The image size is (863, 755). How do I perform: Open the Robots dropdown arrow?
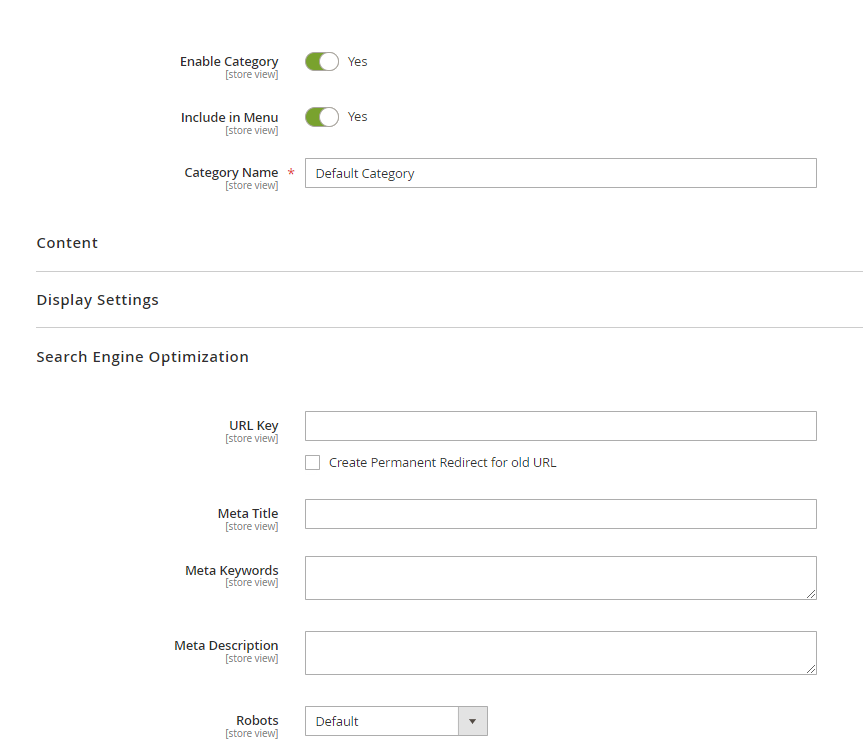point(472,721)
